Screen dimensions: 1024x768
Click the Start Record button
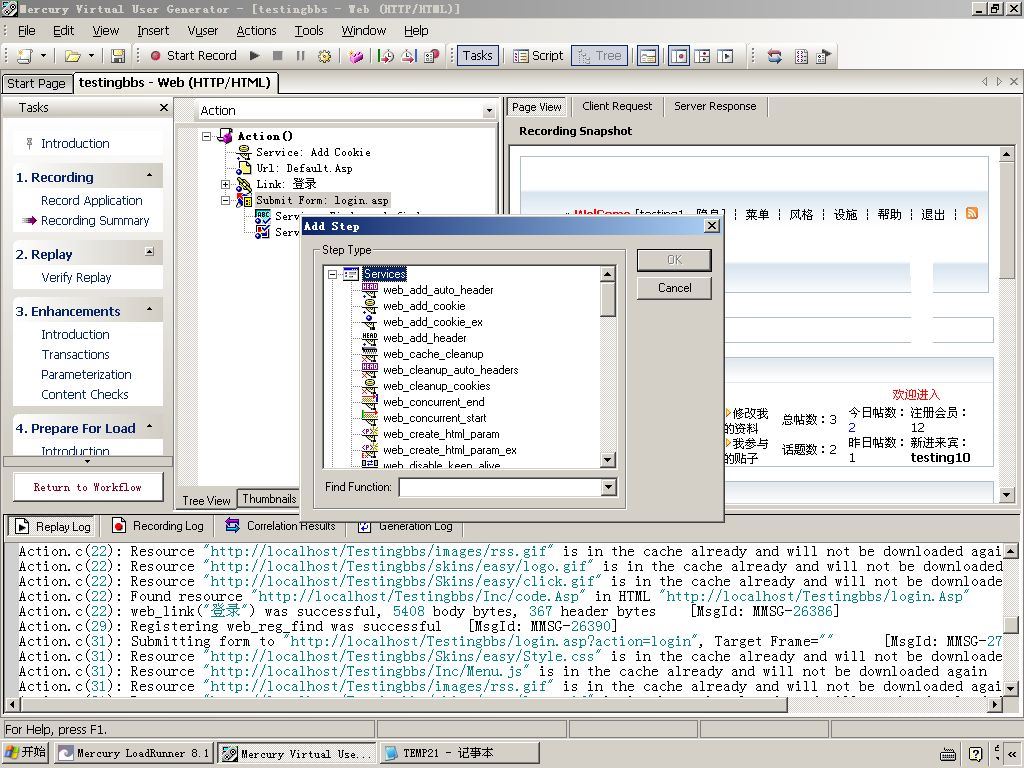(x=193, y=56)
